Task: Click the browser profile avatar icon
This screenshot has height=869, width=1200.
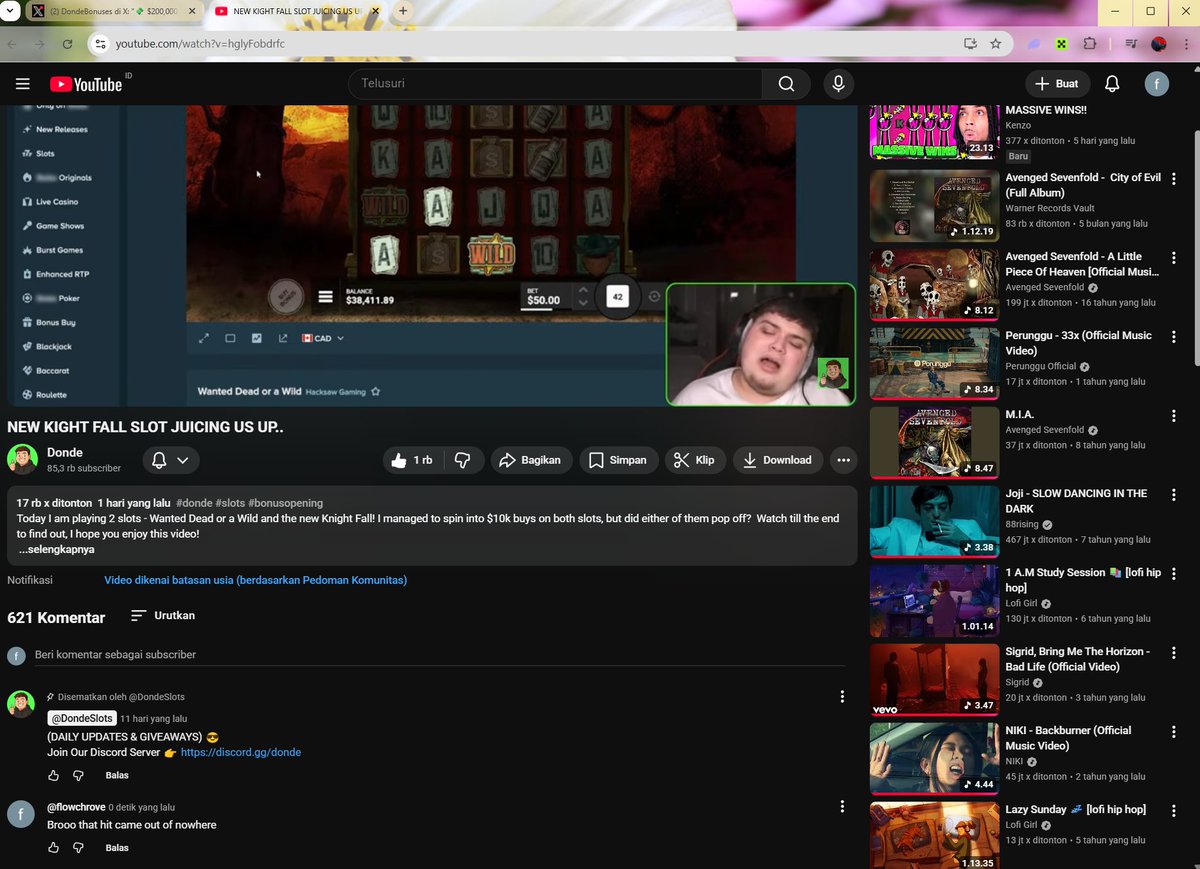Action: click(x=1159, y=44)
